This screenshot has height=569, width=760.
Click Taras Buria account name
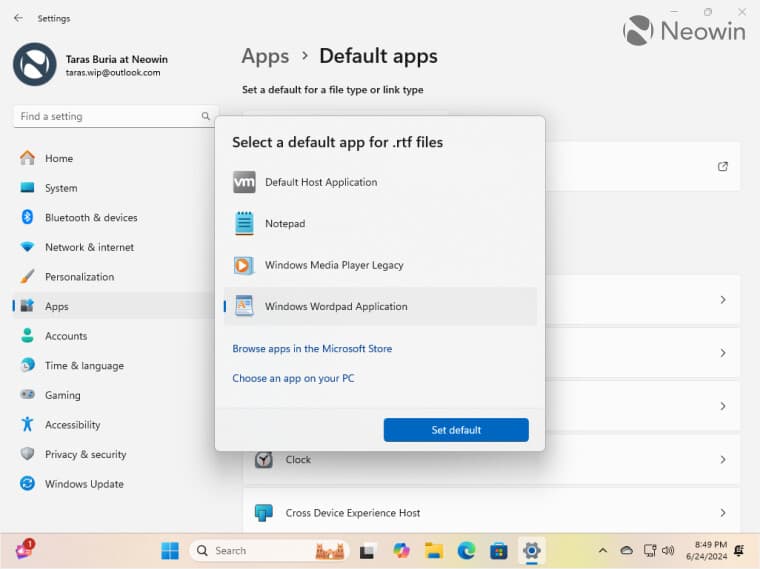[117, 59]
